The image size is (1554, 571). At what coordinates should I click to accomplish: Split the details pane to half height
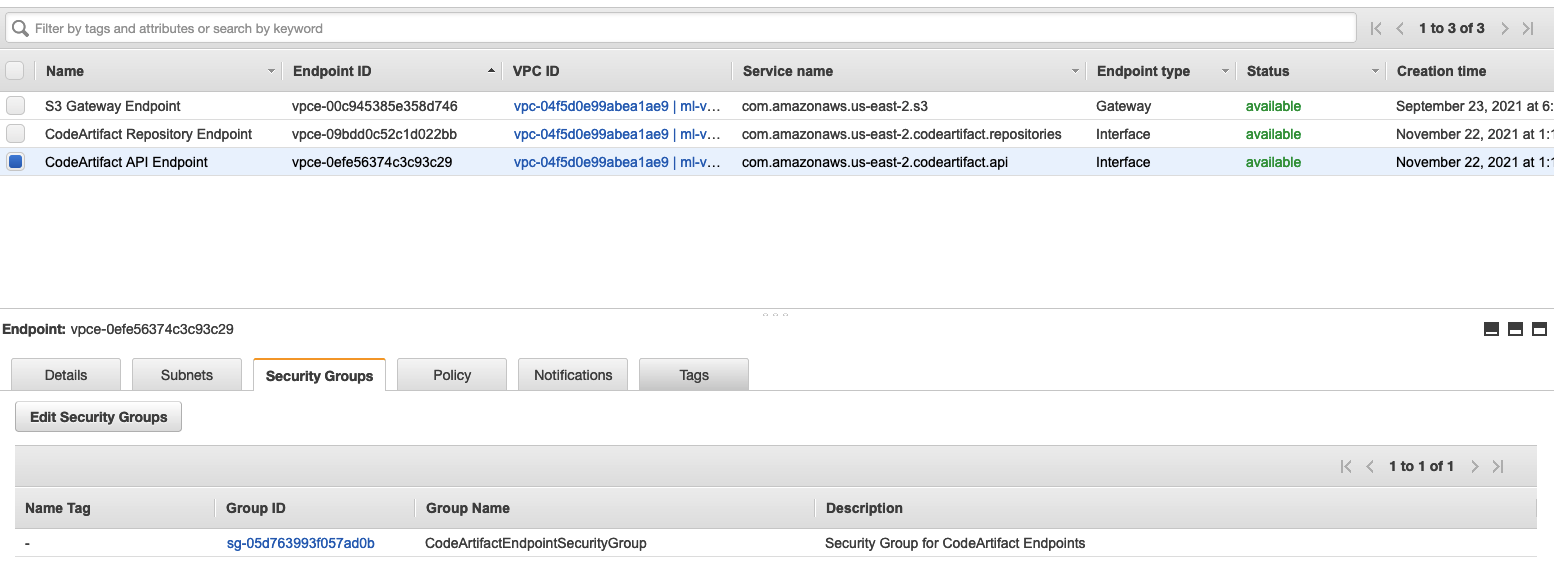click(1515, 329)
